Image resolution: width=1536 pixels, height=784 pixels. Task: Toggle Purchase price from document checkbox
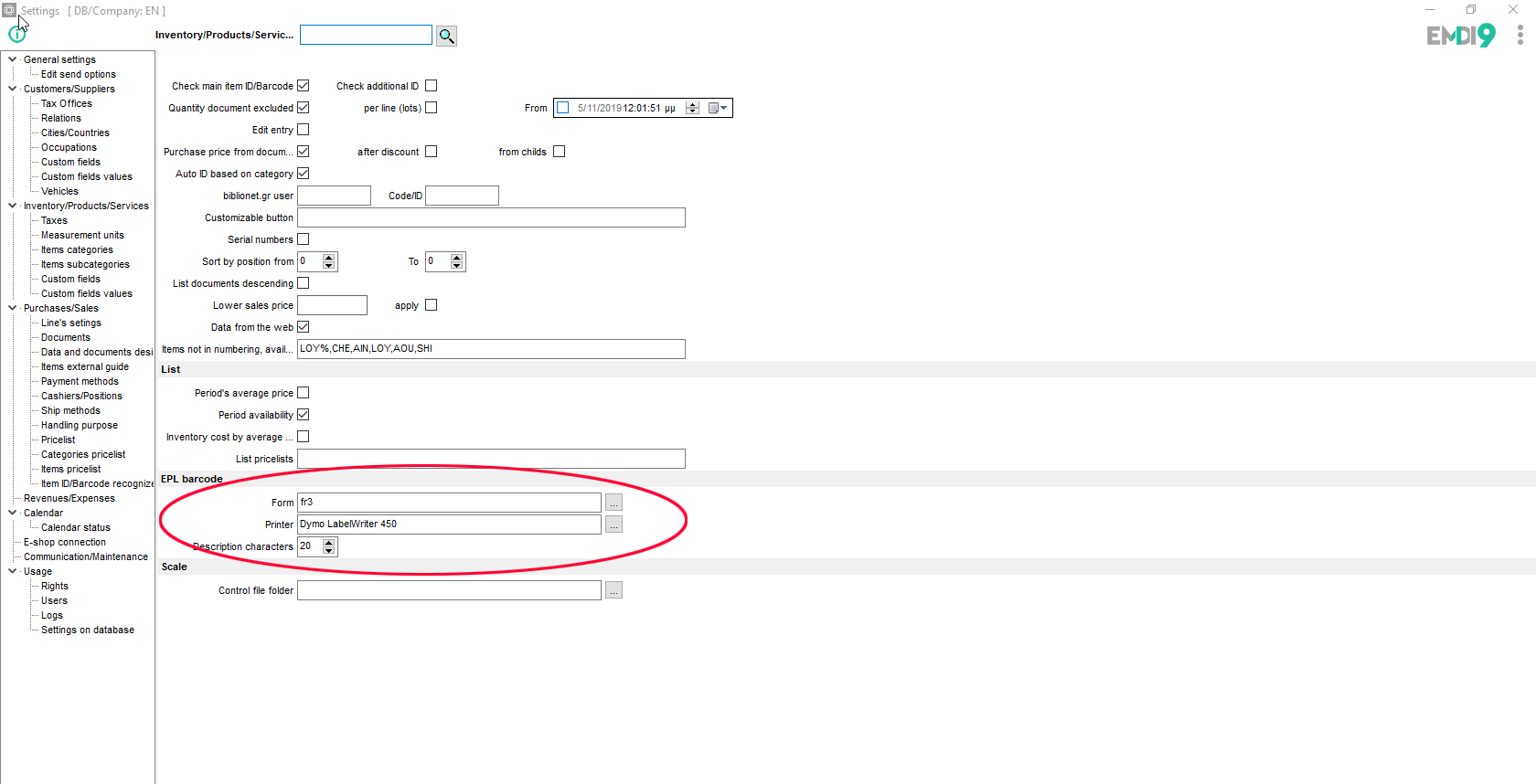tap(304, 152)
